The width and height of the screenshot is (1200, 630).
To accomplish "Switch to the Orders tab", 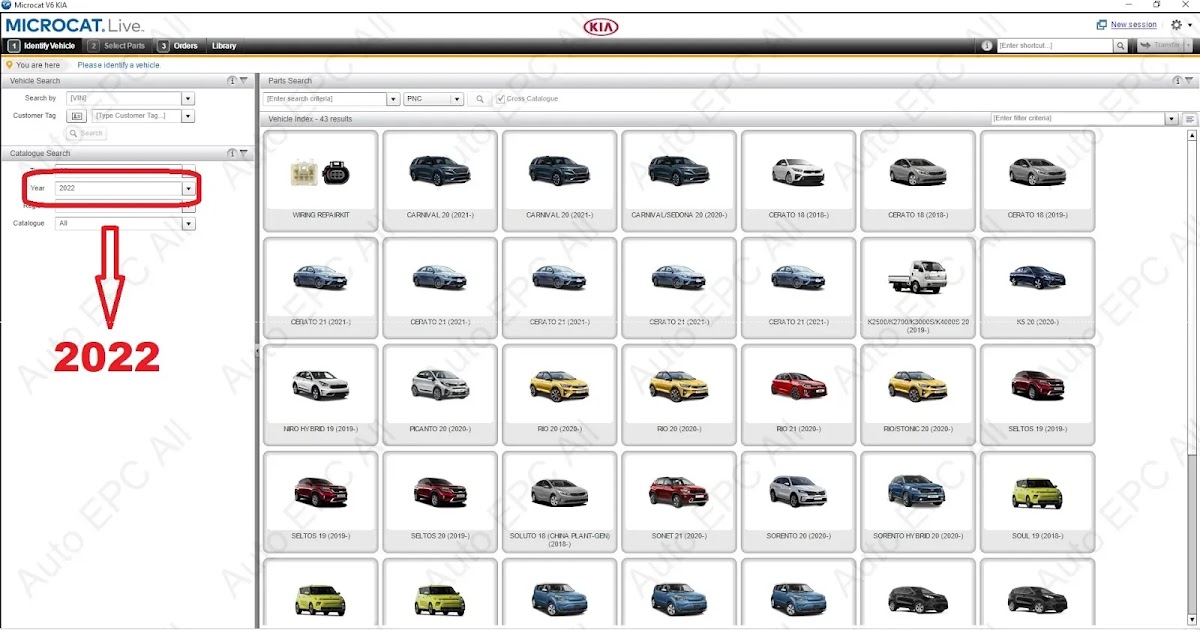I will tap(179, 46).
